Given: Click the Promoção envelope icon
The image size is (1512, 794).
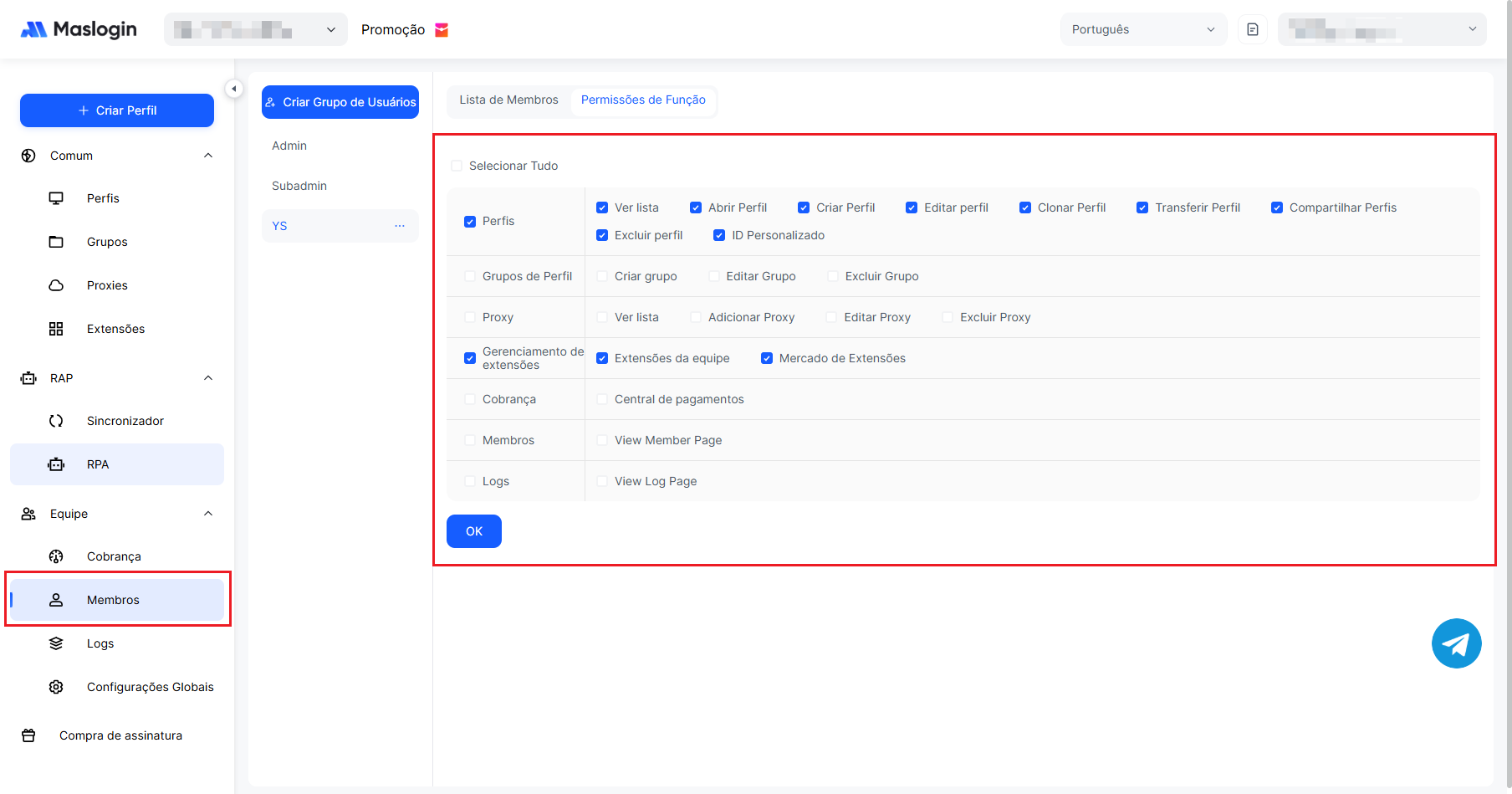Looking at the screenshot, I should pos(442,30).
